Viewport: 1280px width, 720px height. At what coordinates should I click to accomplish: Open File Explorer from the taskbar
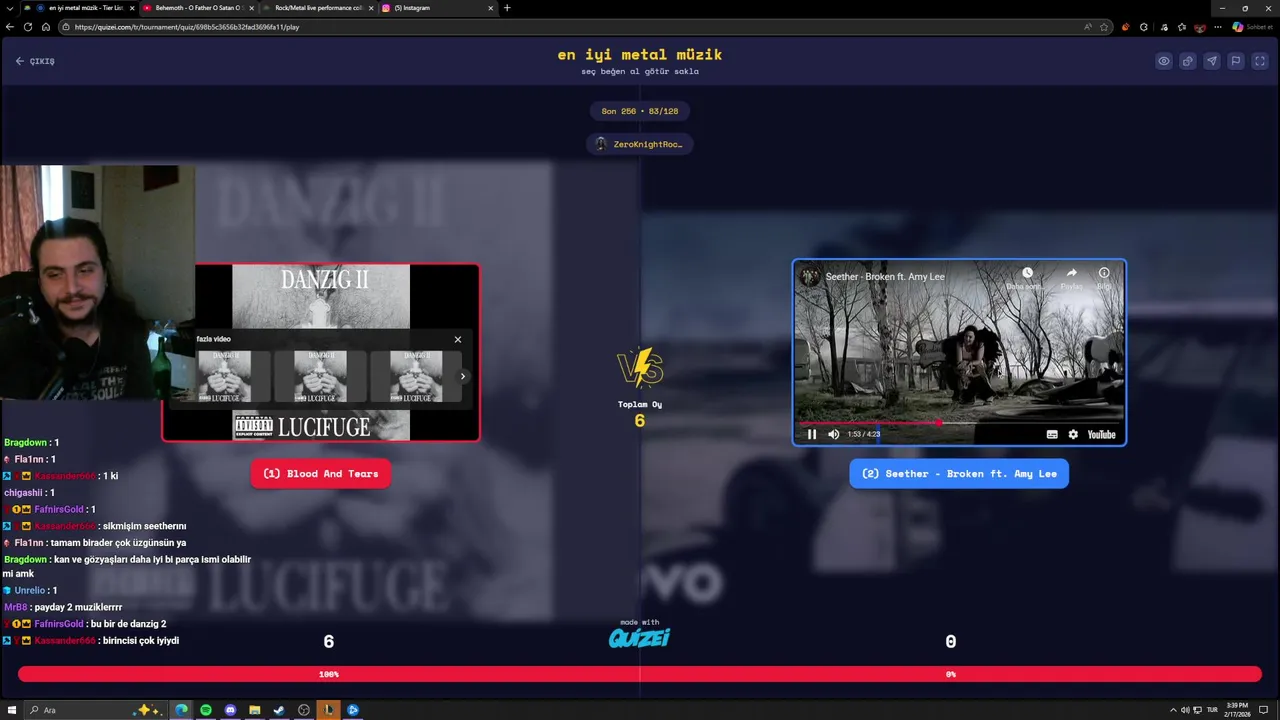click(255, 710)
